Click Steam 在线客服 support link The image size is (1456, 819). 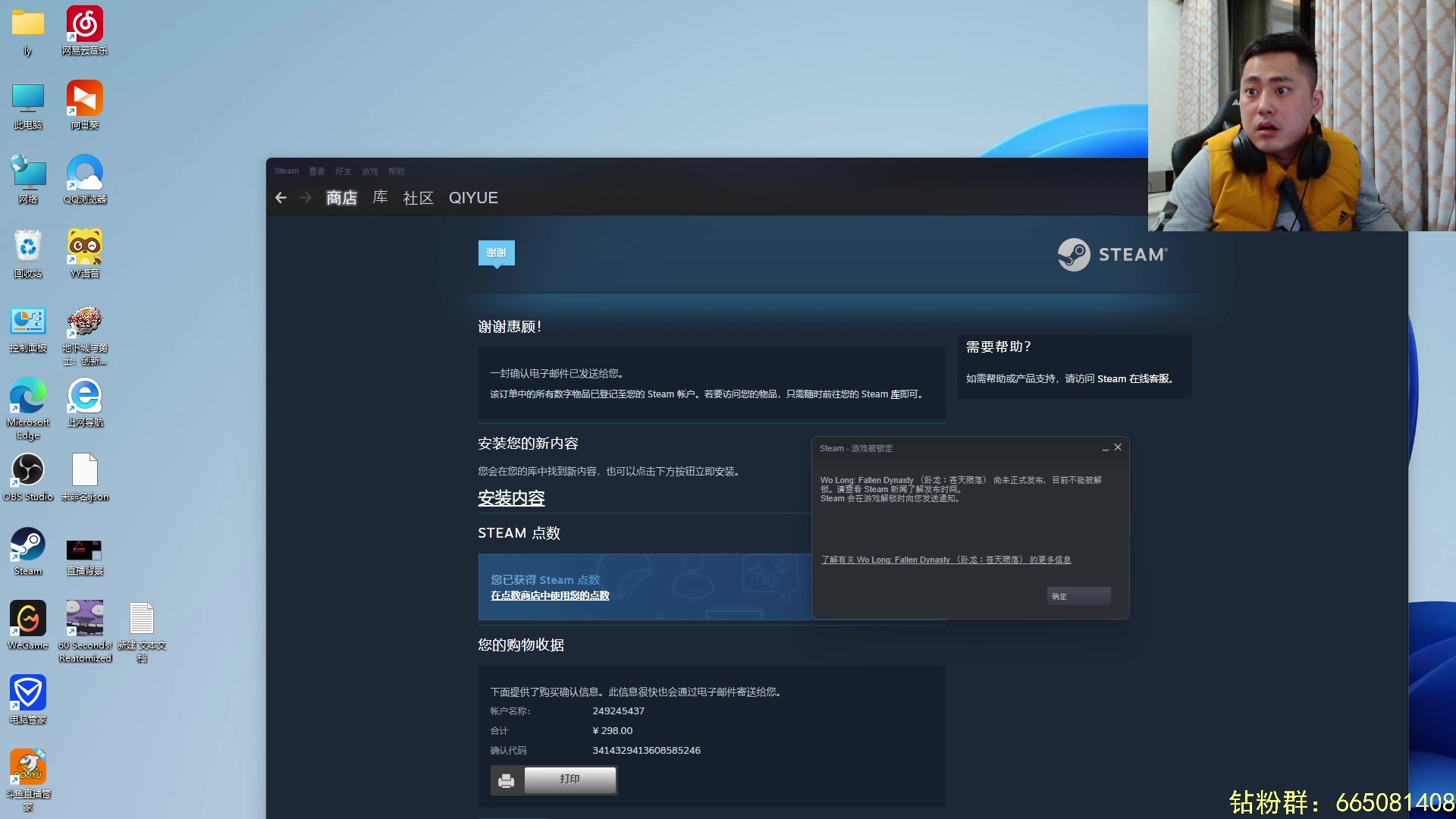pyautogui.click(x=1134, y=379)
